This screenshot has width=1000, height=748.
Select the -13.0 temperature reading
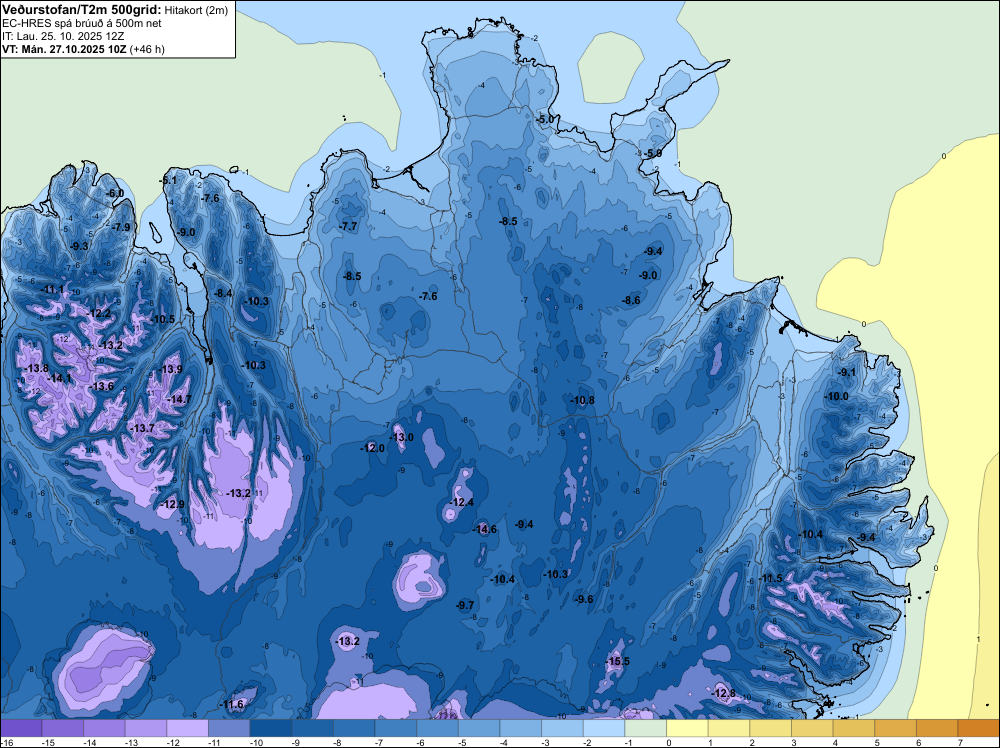[402, 437]
